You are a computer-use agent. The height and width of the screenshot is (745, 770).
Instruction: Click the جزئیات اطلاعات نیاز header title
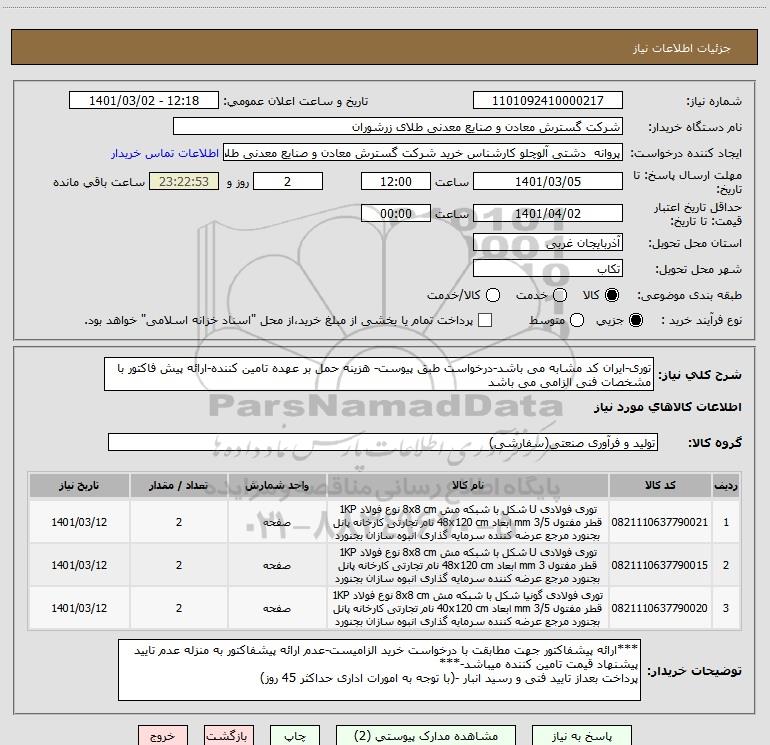coord(681,48)
